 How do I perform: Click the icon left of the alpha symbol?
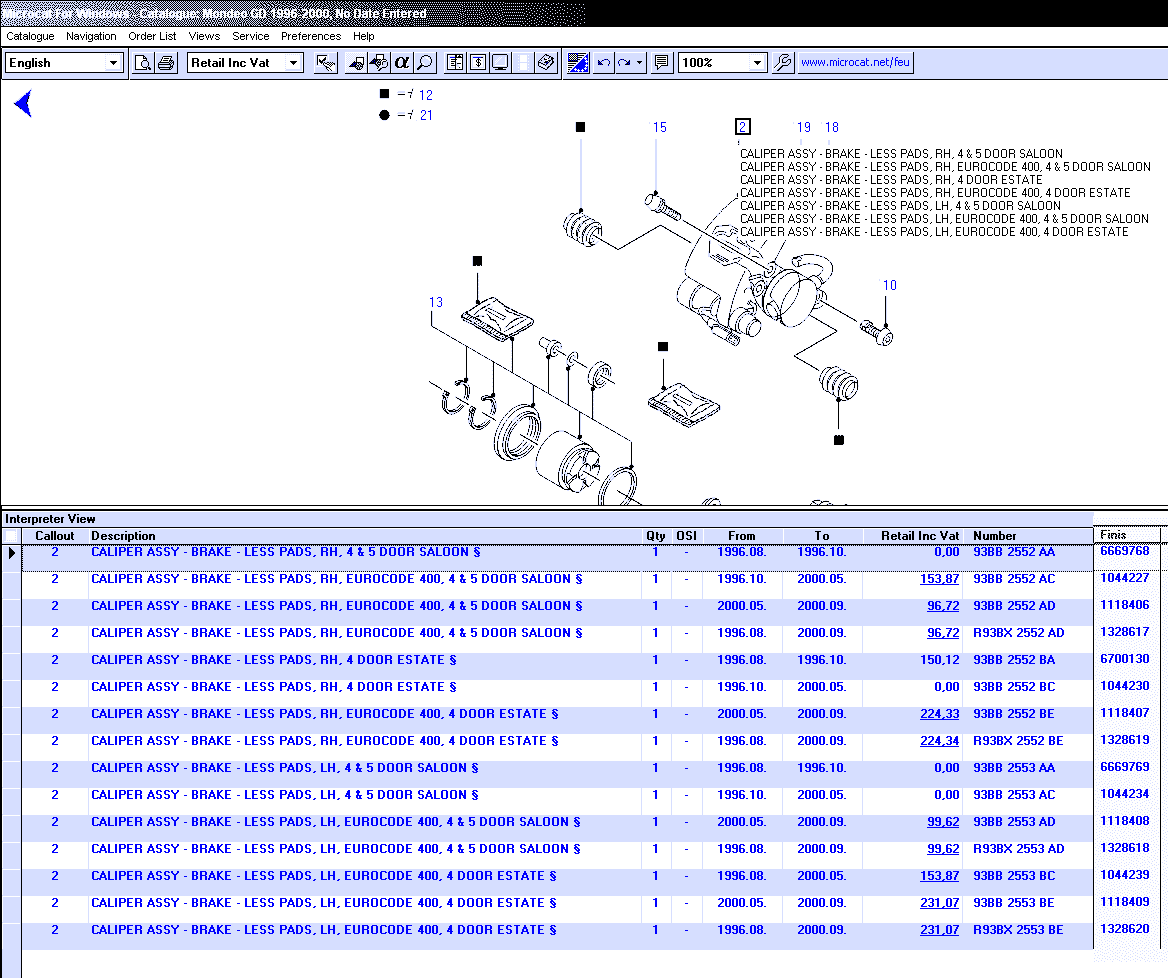point(378,63)
